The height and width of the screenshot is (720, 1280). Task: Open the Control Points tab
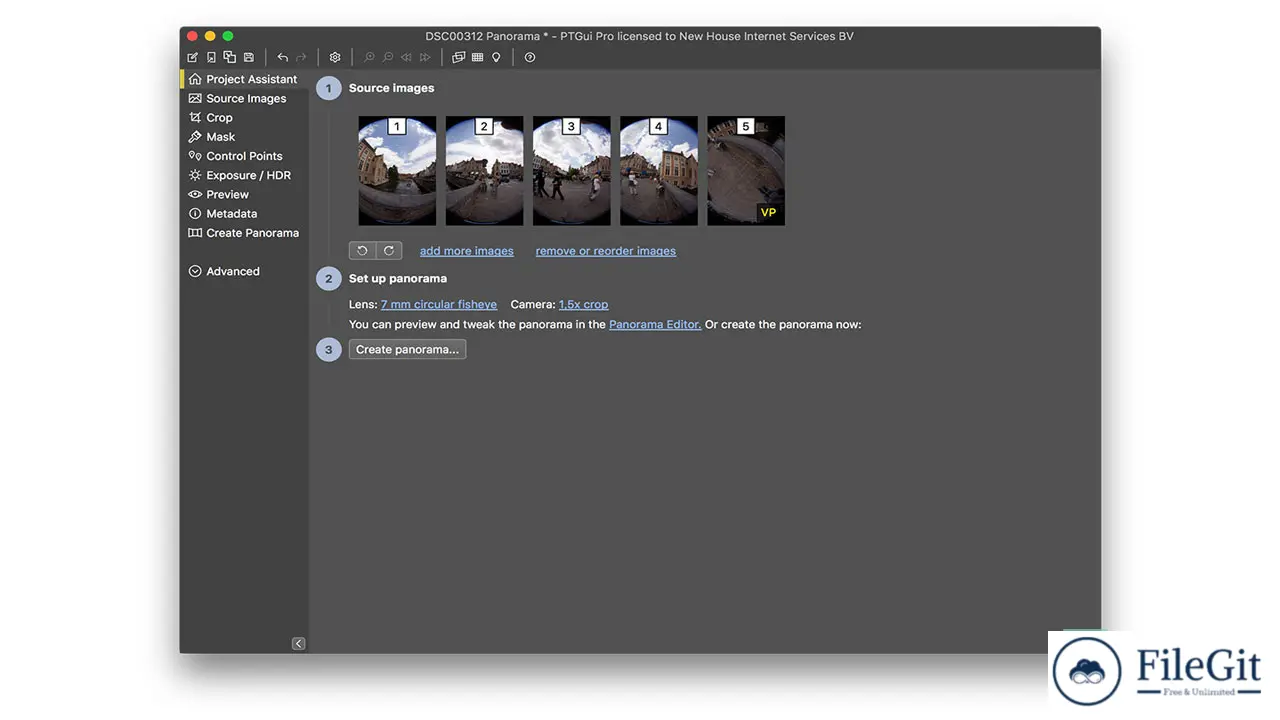click(244, 156)
